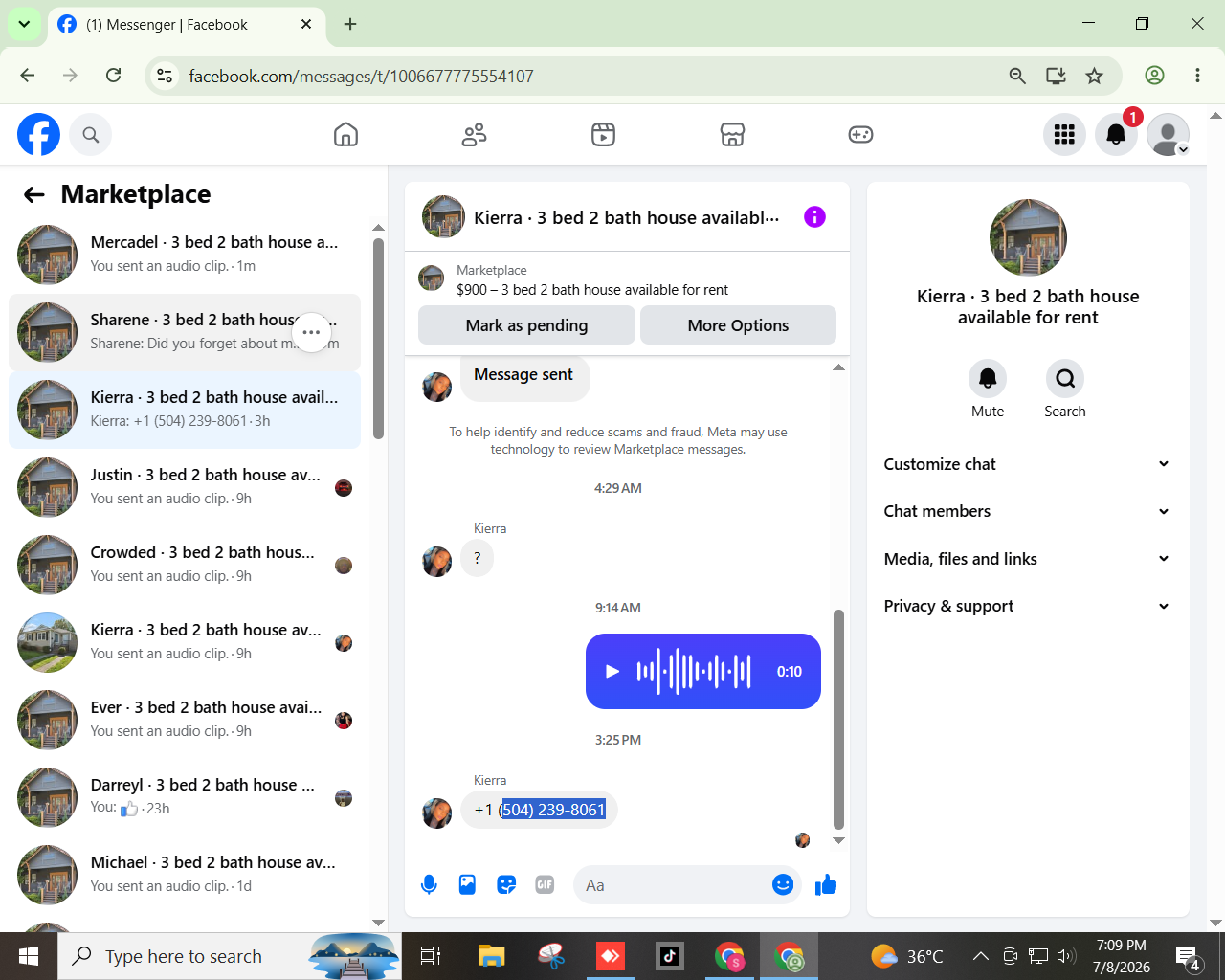This screenshot has width=1225, height=980.
Task: Open File Explorer from taskbar
Action: tap(491, 956)
